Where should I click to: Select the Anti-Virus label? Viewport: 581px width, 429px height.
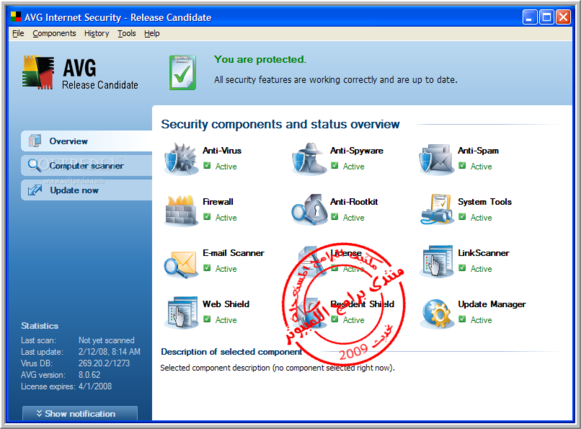[x=222, y=151]
